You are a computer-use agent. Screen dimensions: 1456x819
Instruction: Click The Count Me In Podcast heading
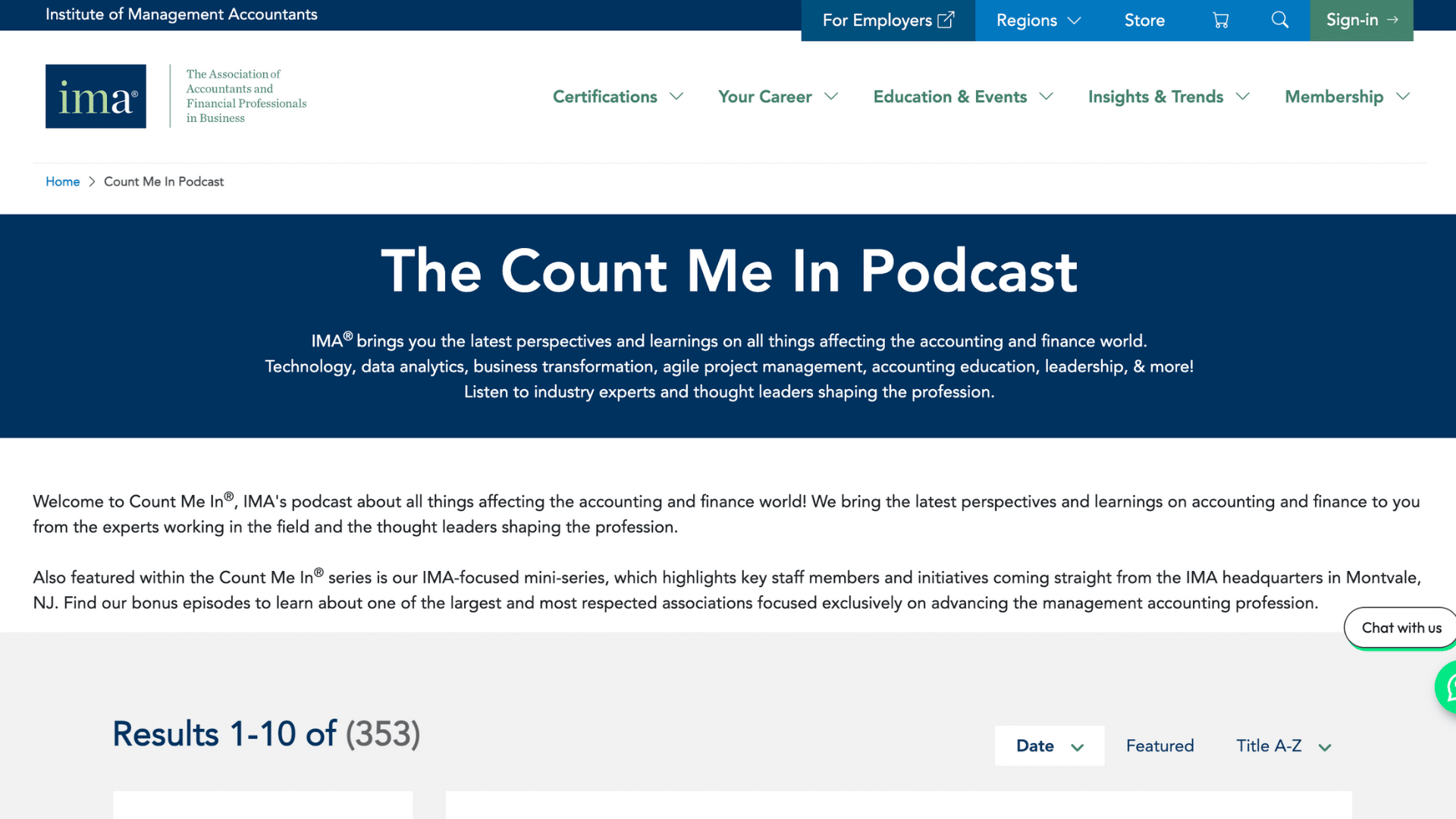(x=728, y=271)
